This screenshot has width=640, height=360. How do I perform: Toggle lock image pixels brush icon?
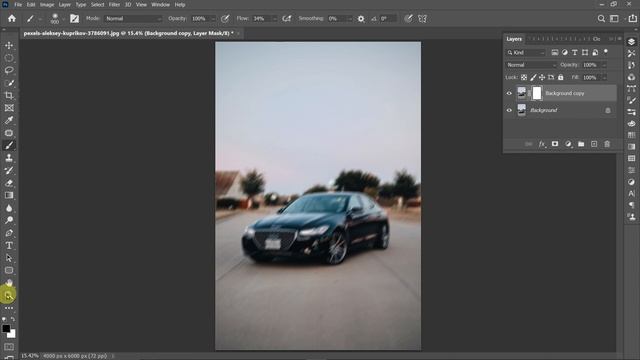click(533, 78)
